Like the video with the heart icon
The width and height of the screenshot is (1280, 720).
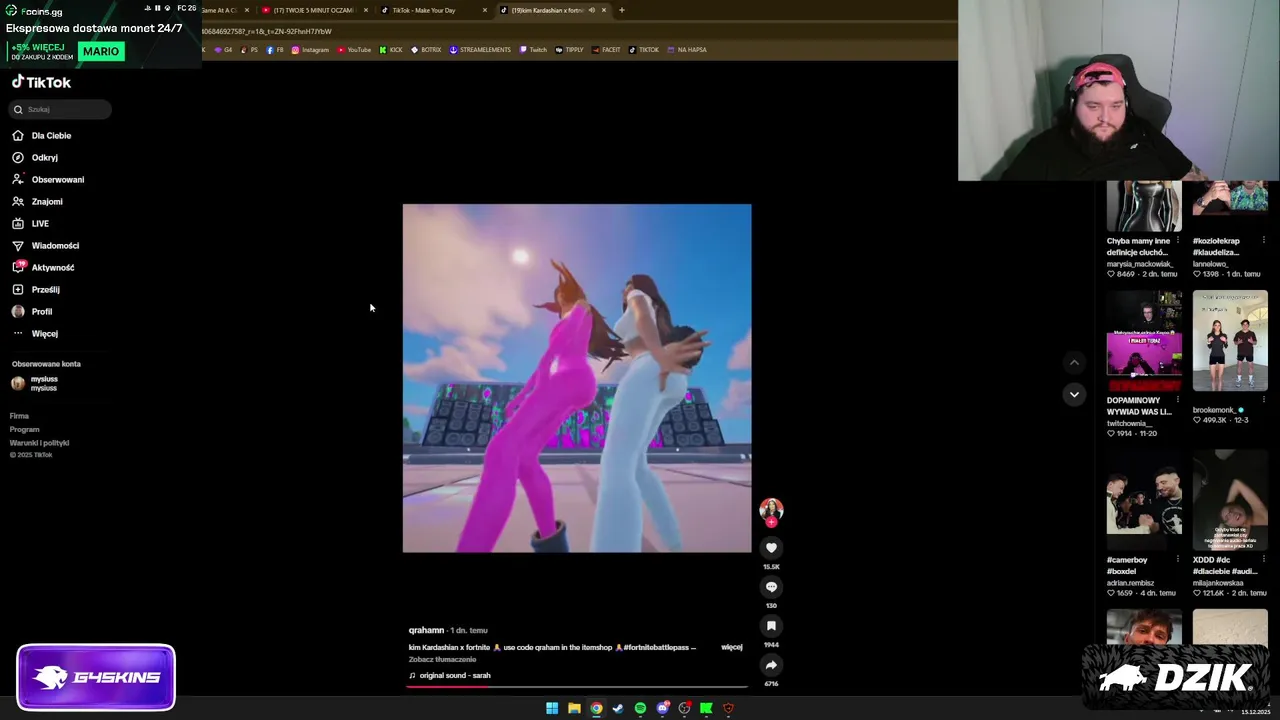pos(771,547)
